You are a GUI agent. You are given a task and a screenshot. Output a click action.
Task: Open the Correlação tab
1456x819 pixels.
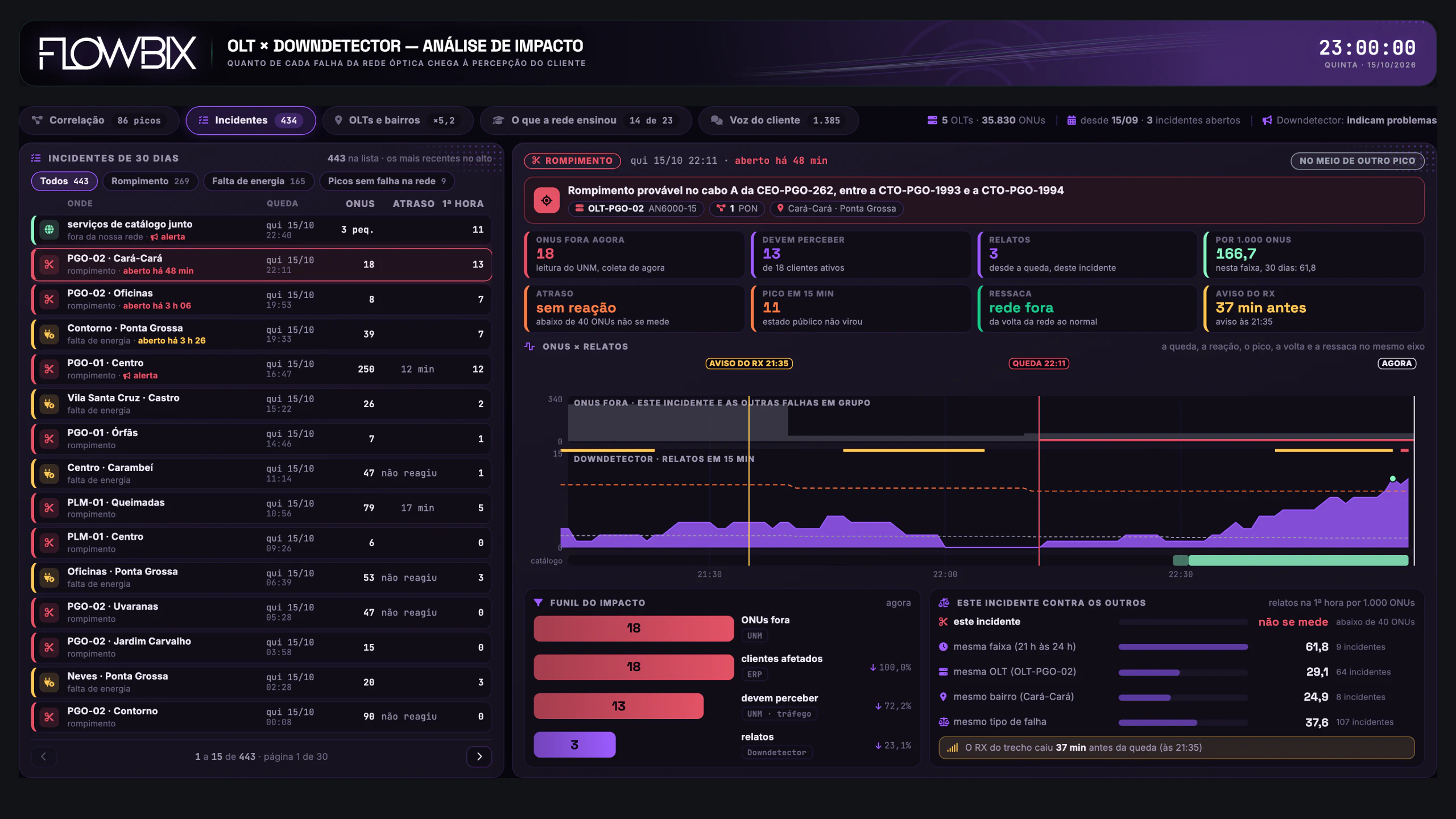(x=99, y=121)
